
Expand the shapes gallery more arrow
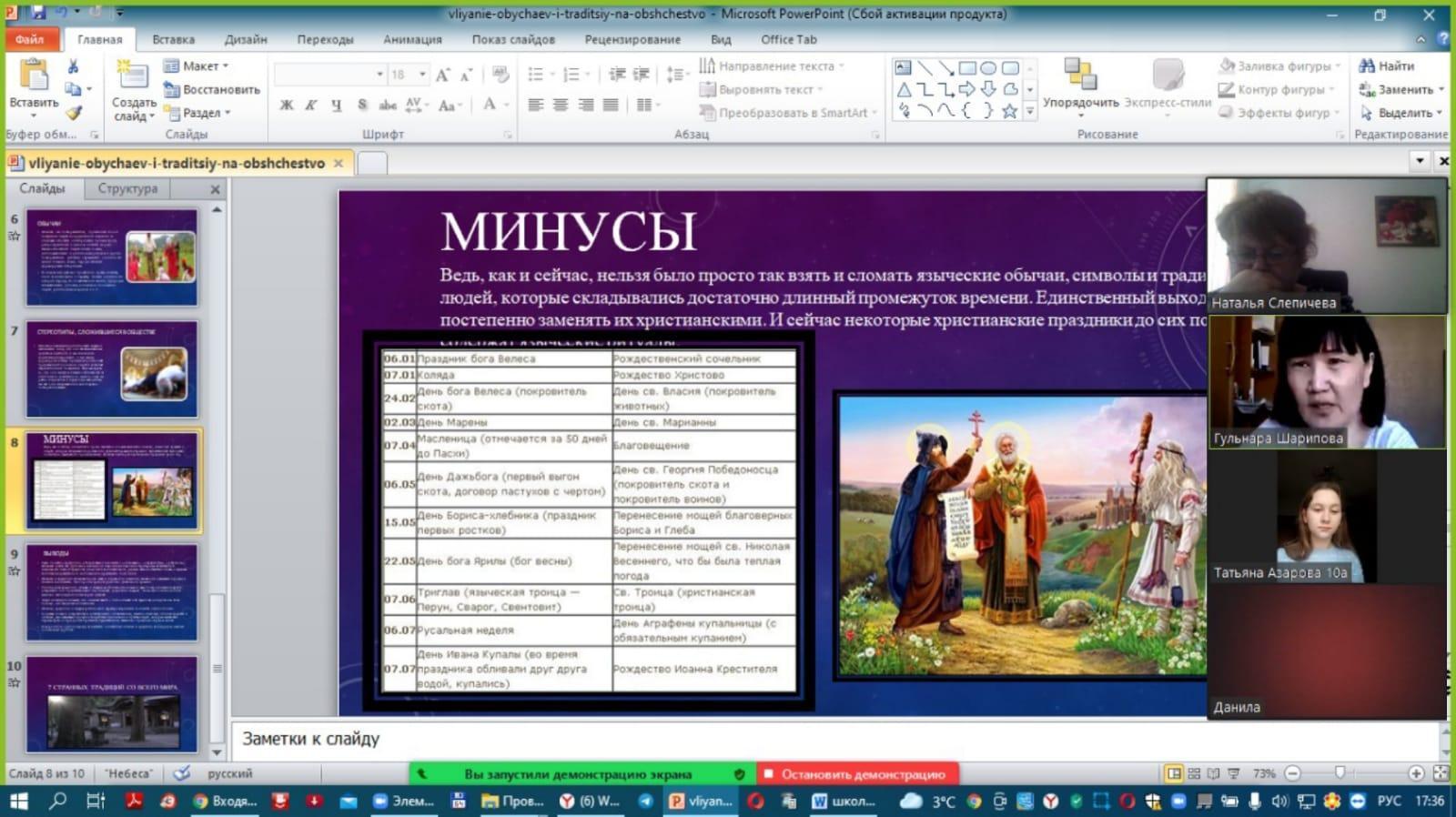point(1030,111)
